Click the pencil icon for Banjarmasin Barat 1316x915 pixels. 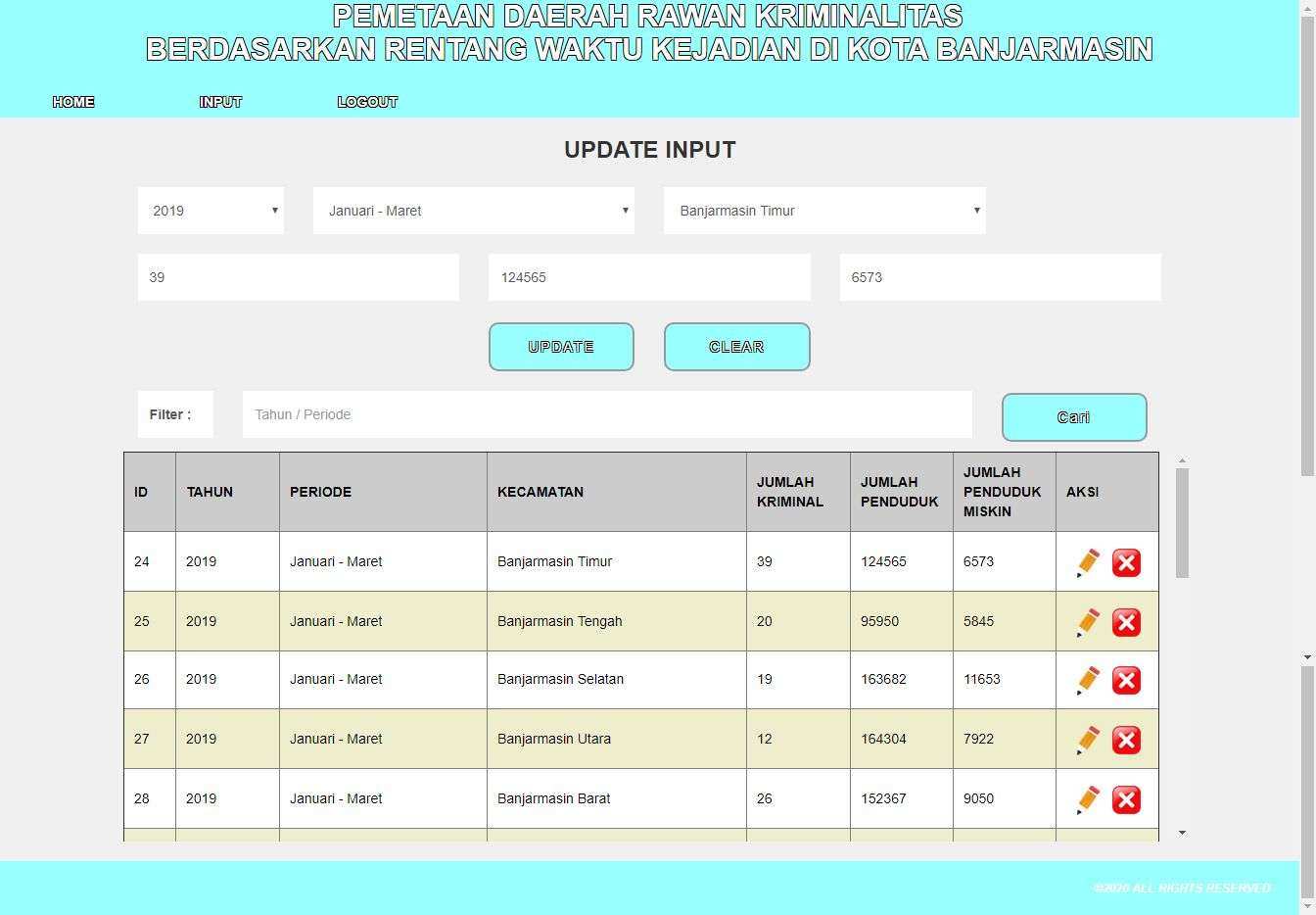(1088, 799)
